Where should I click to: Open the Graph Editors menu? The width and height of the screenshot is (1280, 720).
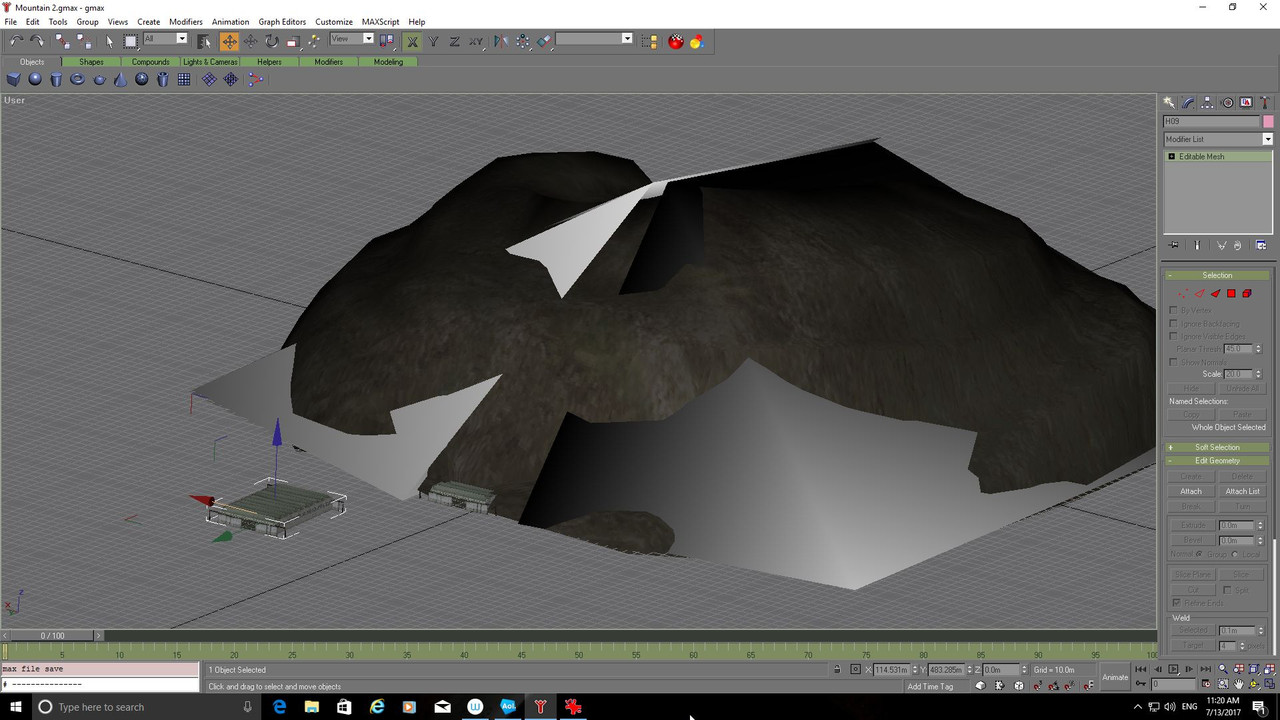[x=282, y=21]
